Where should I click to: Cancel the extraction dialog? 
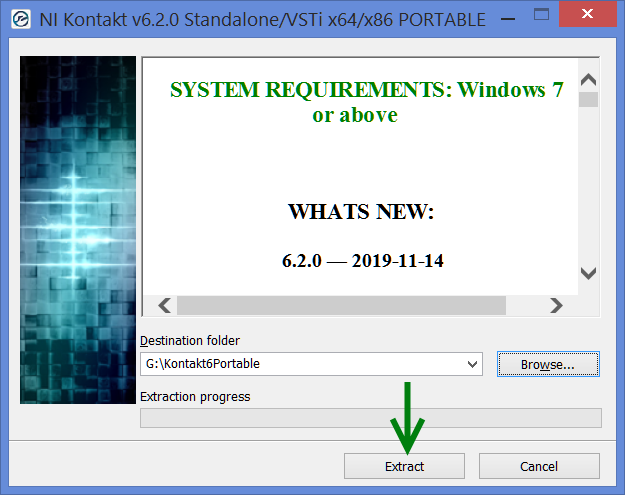point(539,466)
